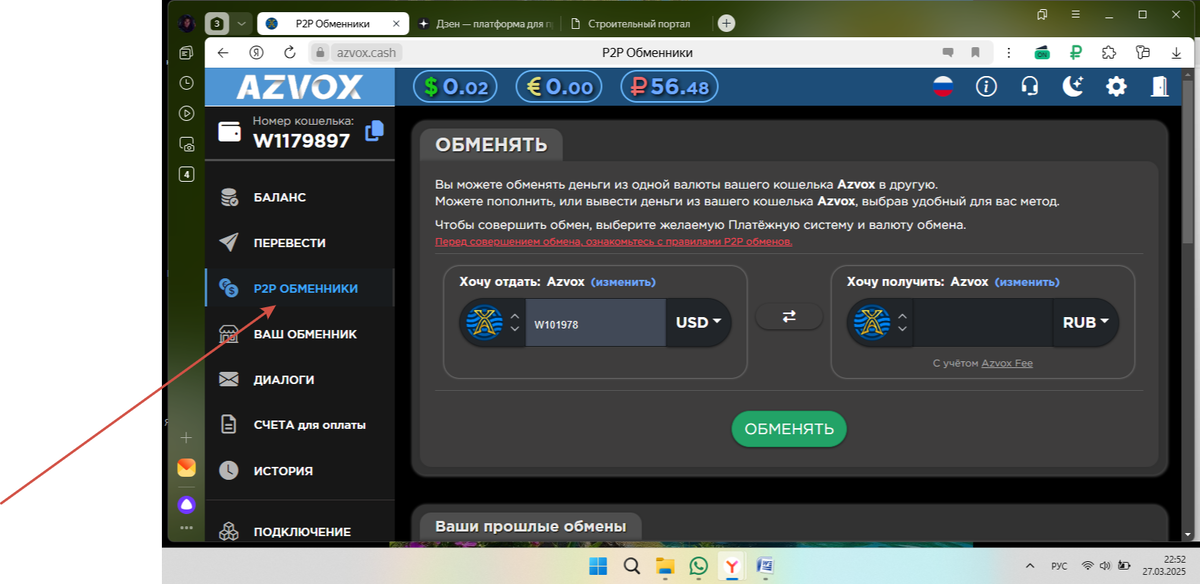
Task: Change language via Russian flag icon
Action: coord(943,87)
